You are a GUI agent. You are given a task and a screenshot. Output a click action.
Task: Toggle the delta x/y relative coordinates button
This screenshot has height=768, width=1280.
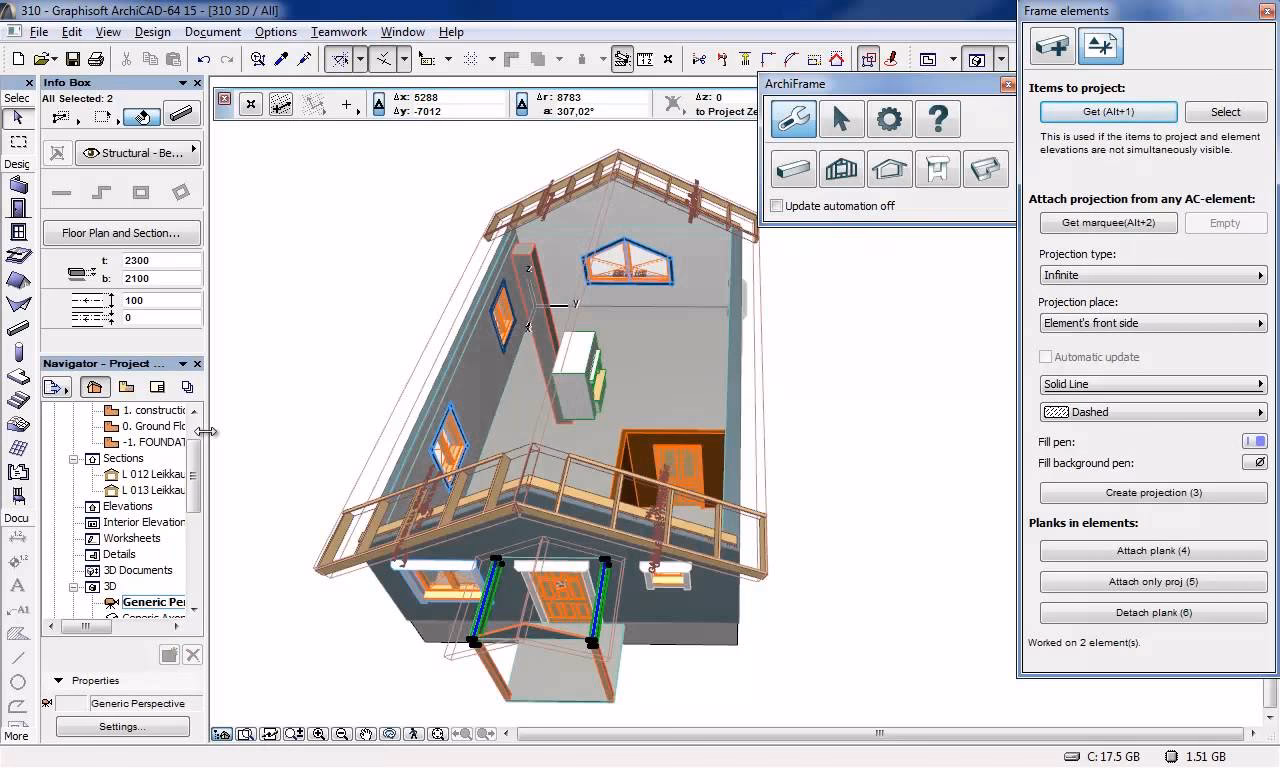point(380,104)
